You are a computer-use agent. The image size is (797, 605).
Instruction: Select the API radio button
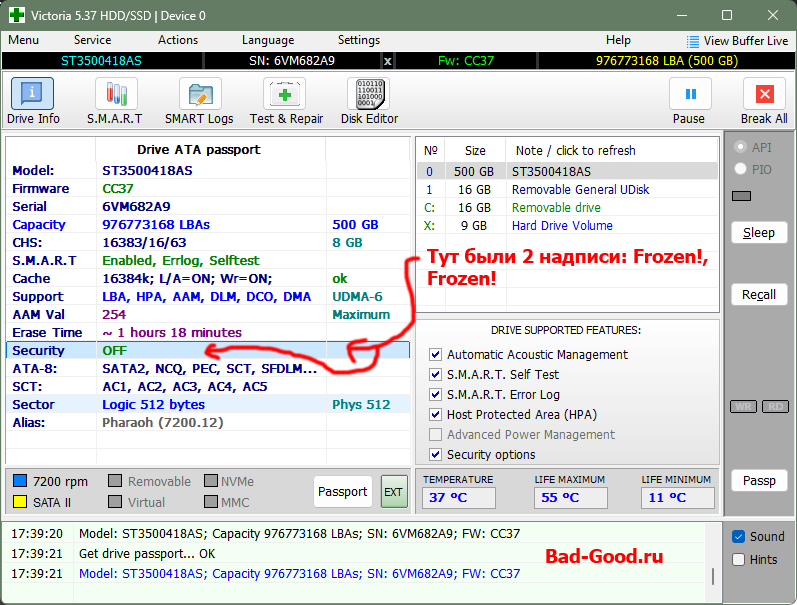(741, 147)
